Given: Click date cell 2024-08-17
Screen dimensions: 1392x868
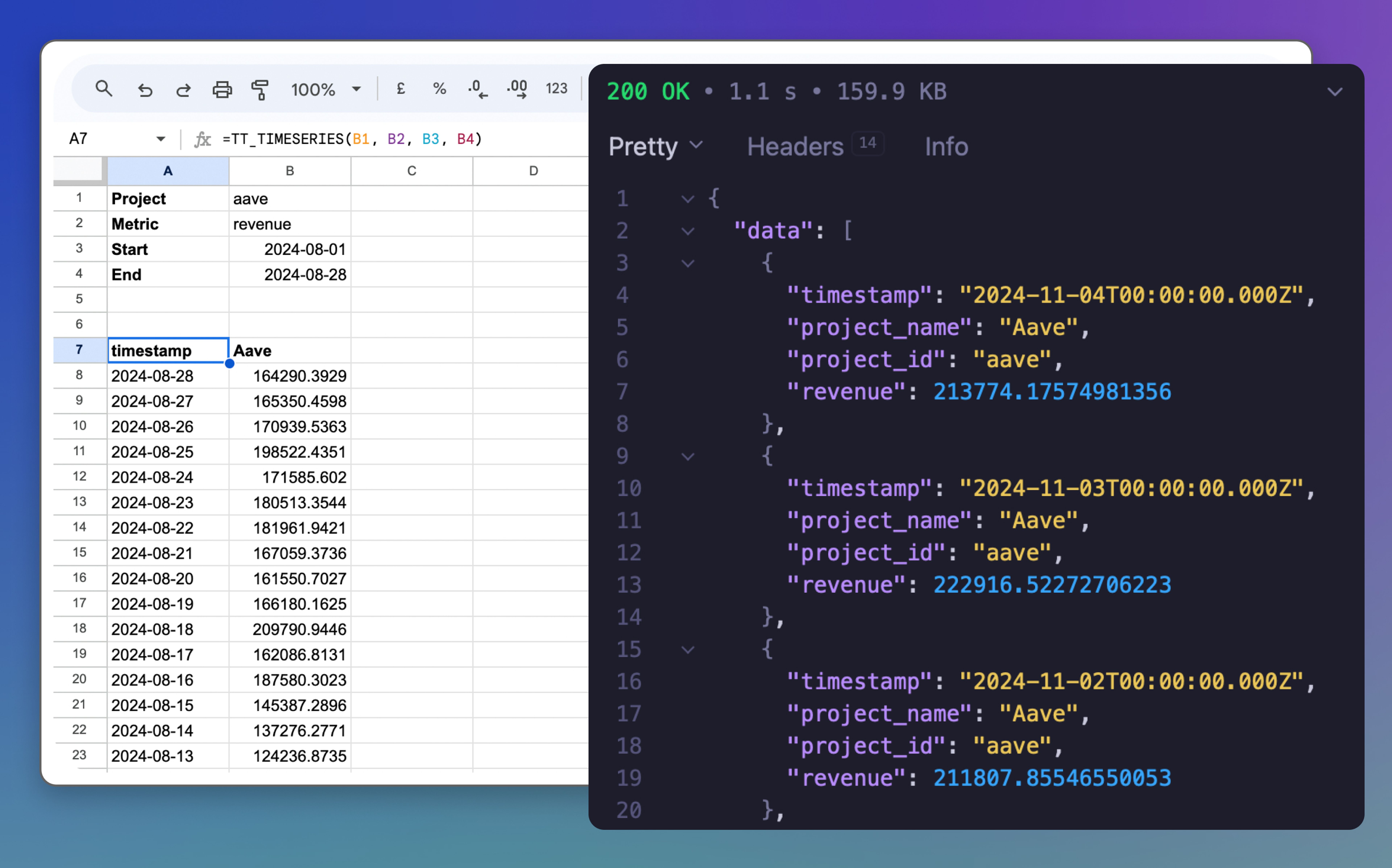Looking at the screenshot, I should pyautogui.click(x=168, y=654).
